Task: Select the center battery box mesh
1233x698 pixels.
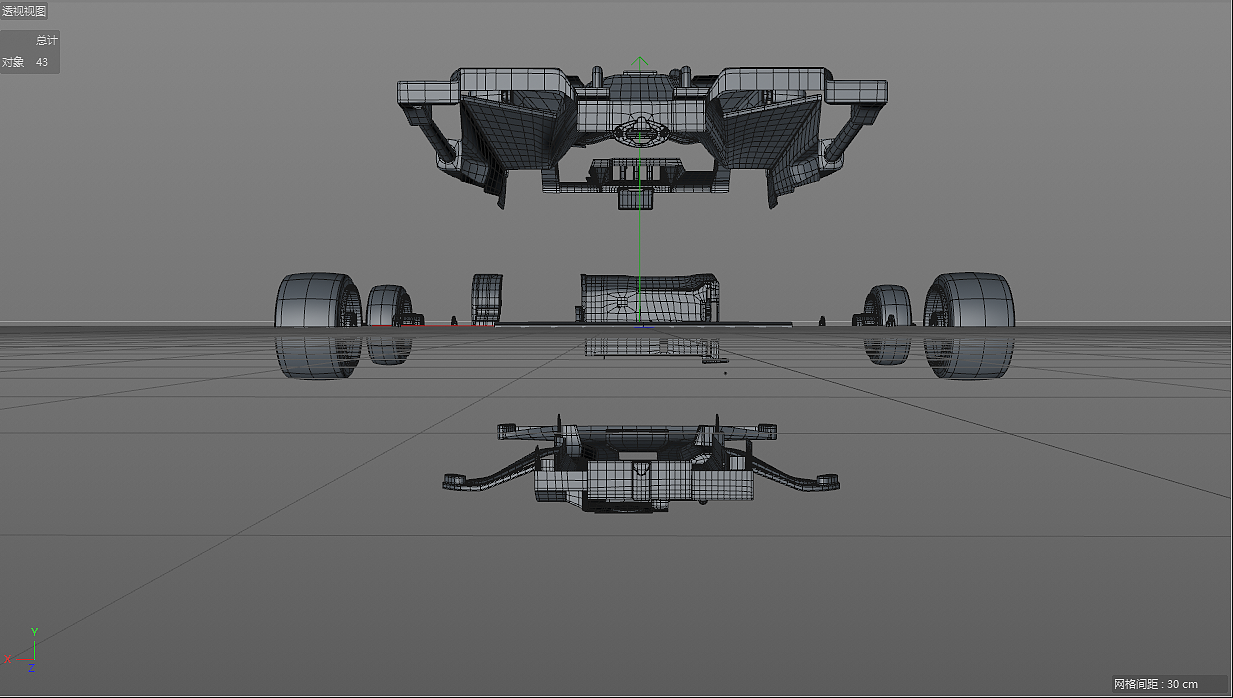Action: (650, 298)
